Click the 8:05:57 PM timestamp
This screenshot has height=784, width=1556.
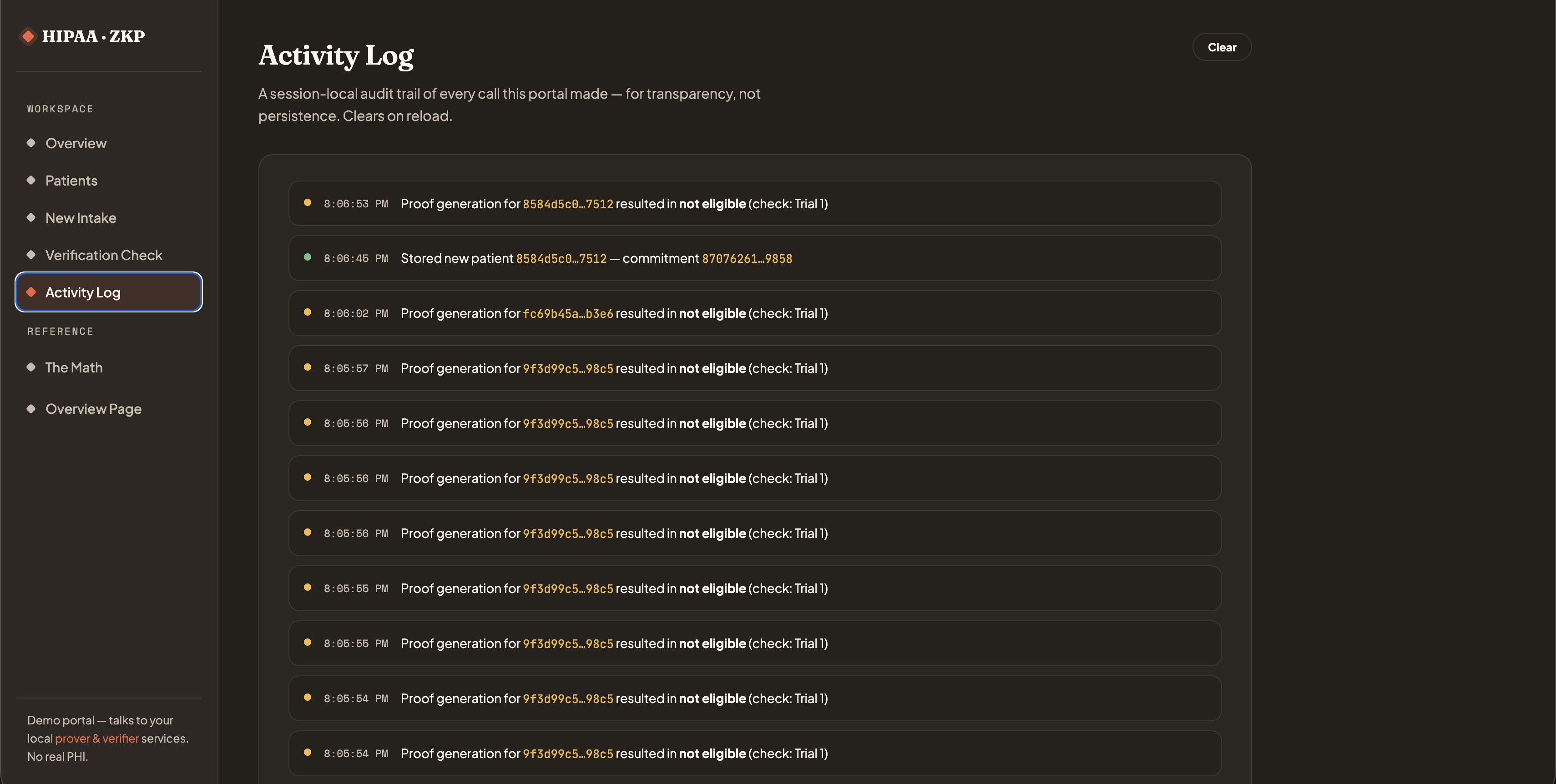click(x=356, y=369)
